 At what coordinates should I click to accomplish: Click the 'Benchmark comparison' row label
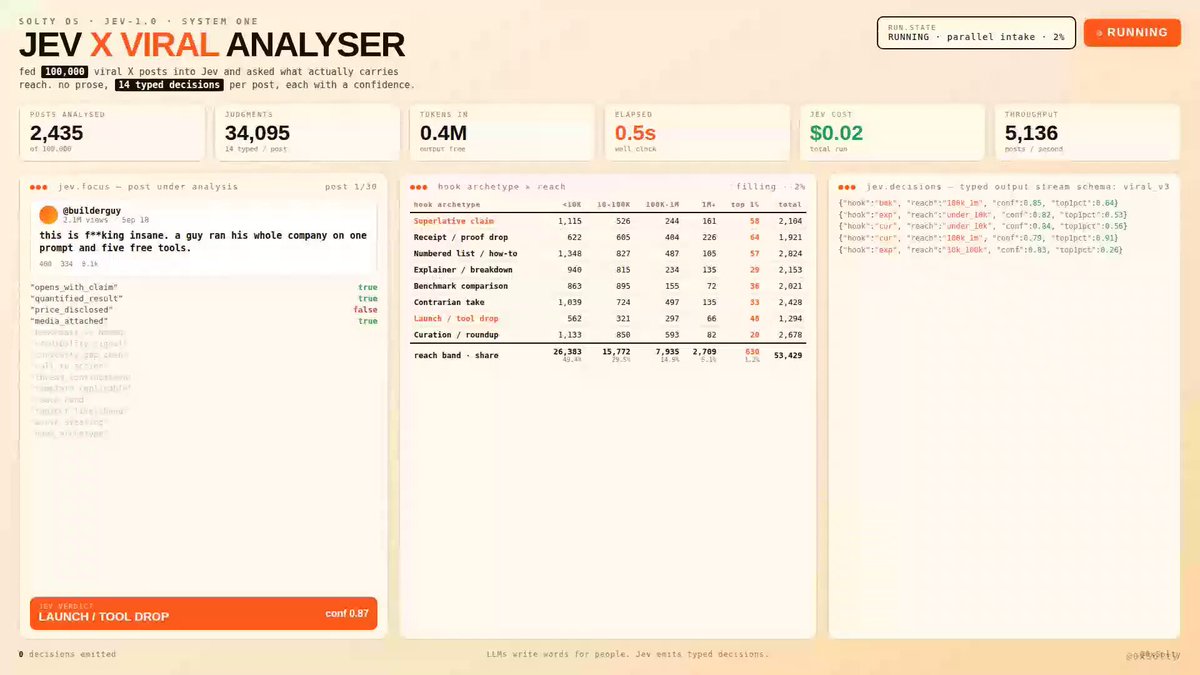click(461, 286)
